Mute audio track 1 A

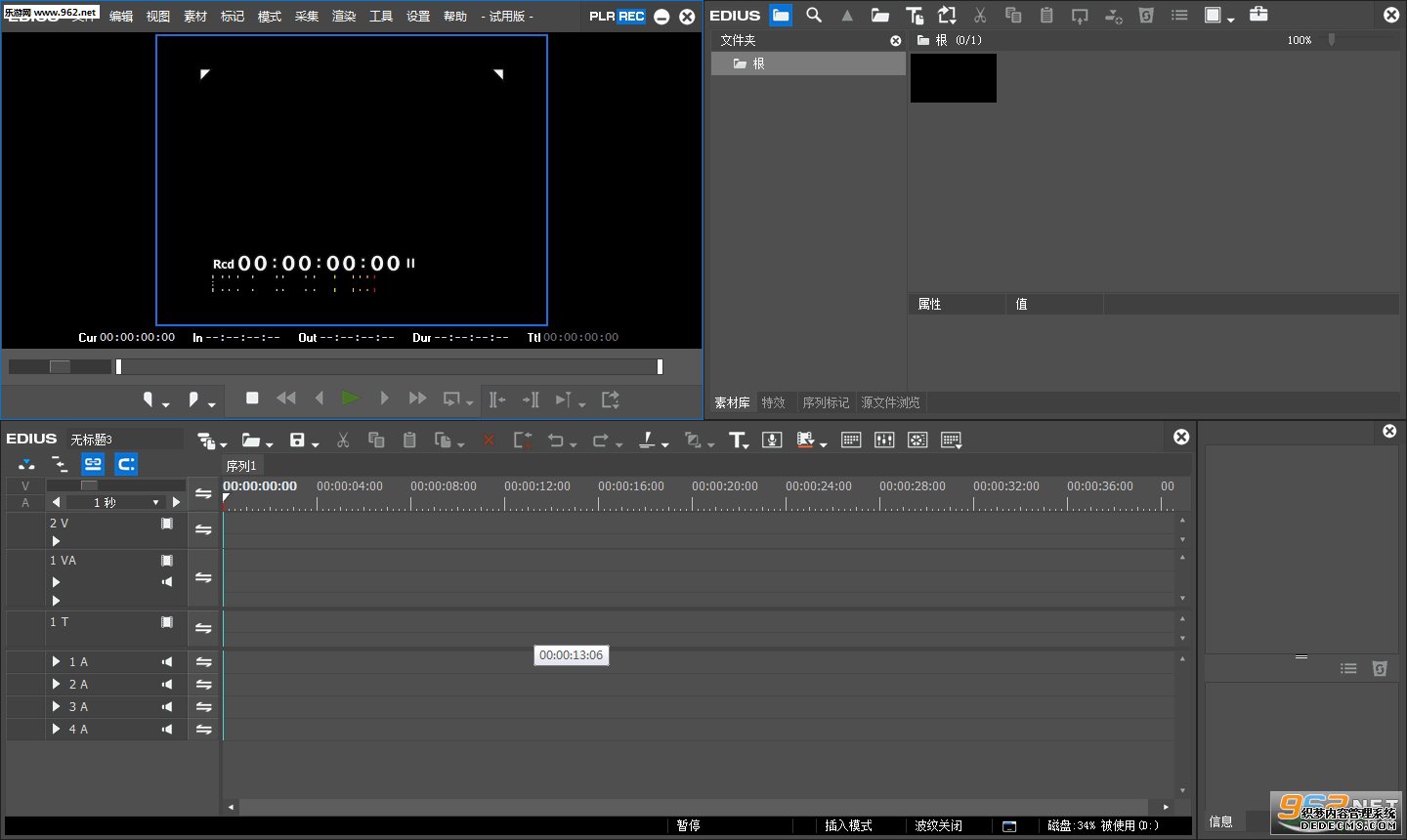[167, 662]
